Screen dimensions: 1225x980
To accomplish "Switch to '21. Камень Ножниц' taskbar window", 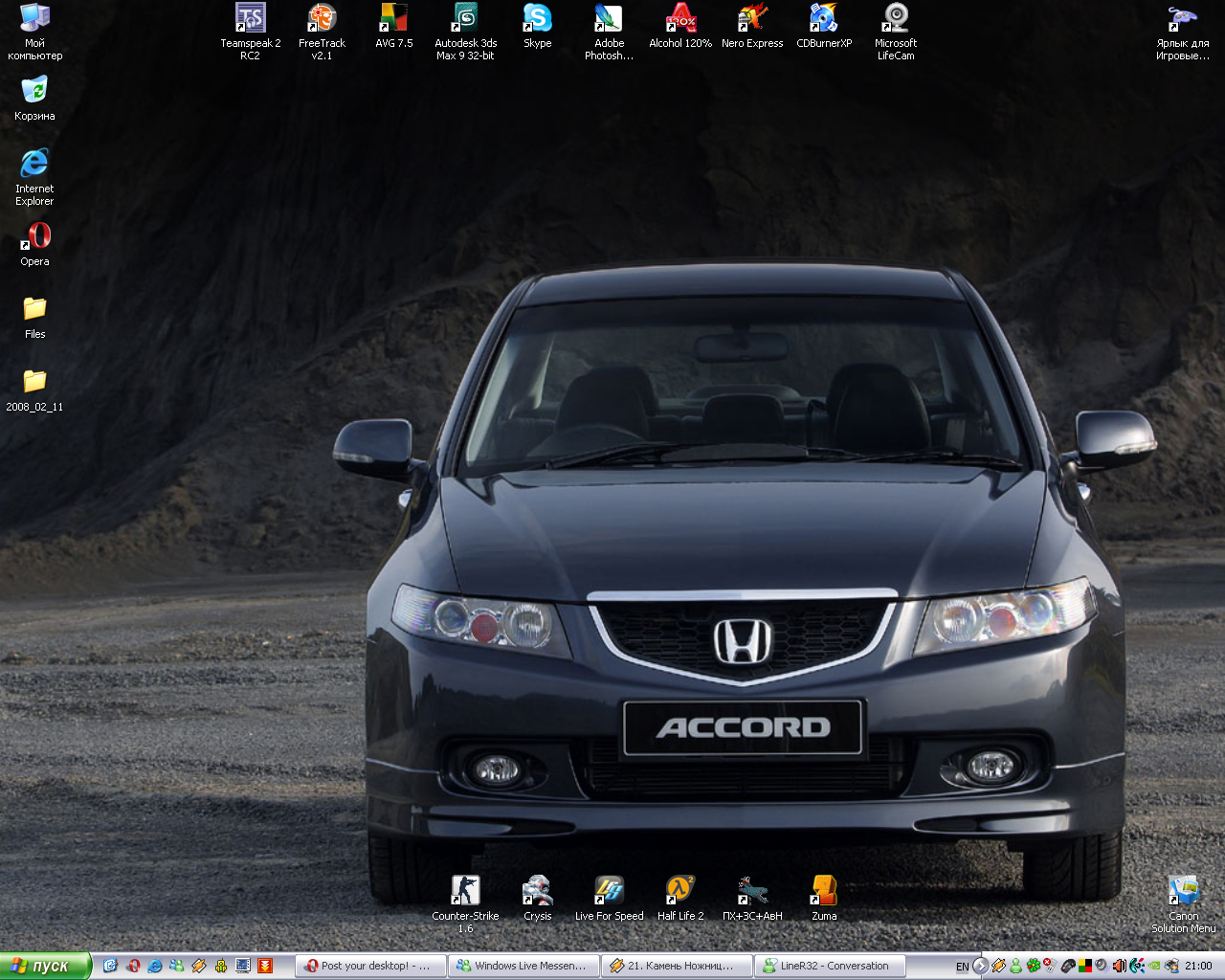I will pyautogui.click(x=677, y=966).
